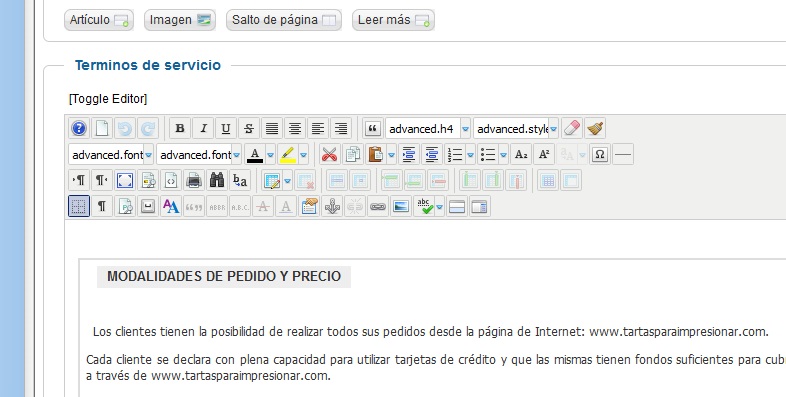Toggle subscript formatting
The height and width of the screenshot is (397, 786).
click(x=521, y=154)
